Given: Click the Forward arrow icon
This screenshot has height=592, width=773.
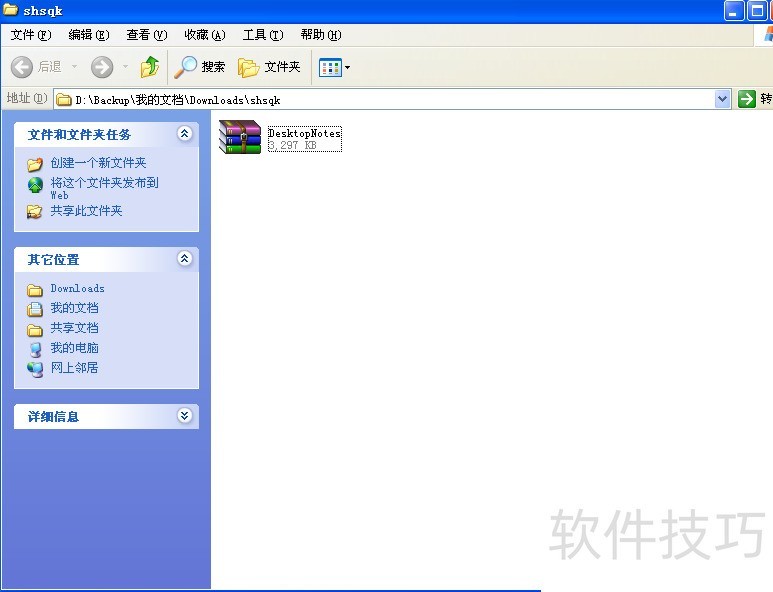Looking at the screenshot, I should [x=101, y=67].
